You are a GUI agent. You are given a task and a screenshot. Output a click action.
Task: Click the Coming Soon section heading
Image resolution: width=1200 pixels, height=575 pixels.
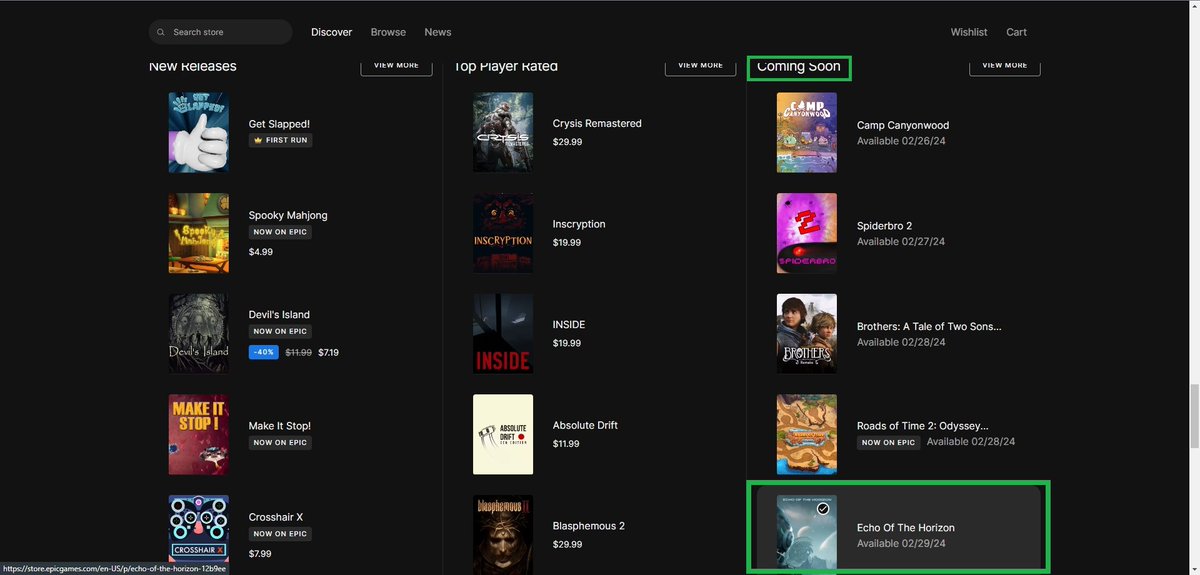coord(798,66)
